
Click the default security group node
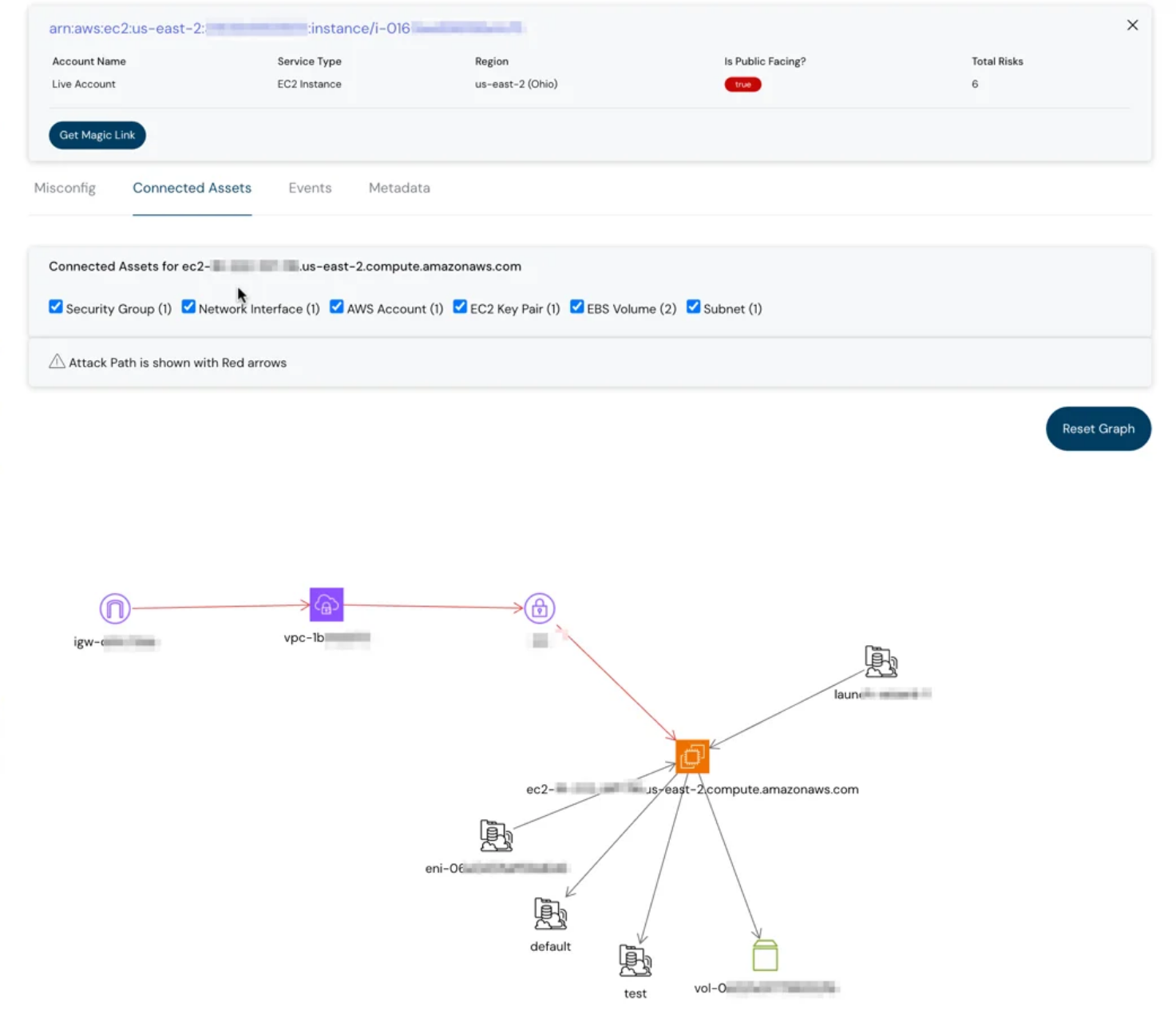click(549, 915)
